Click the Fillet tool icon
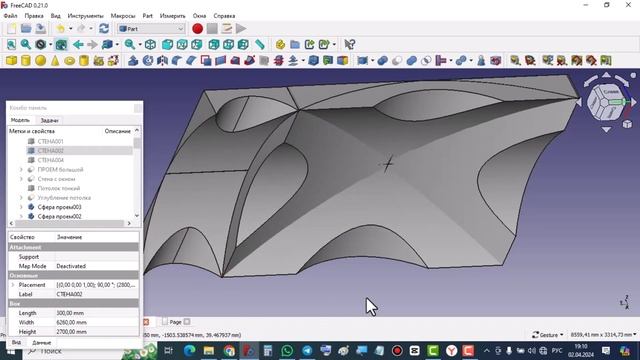Viewport: 640px width, 360px height. point(177,61)
